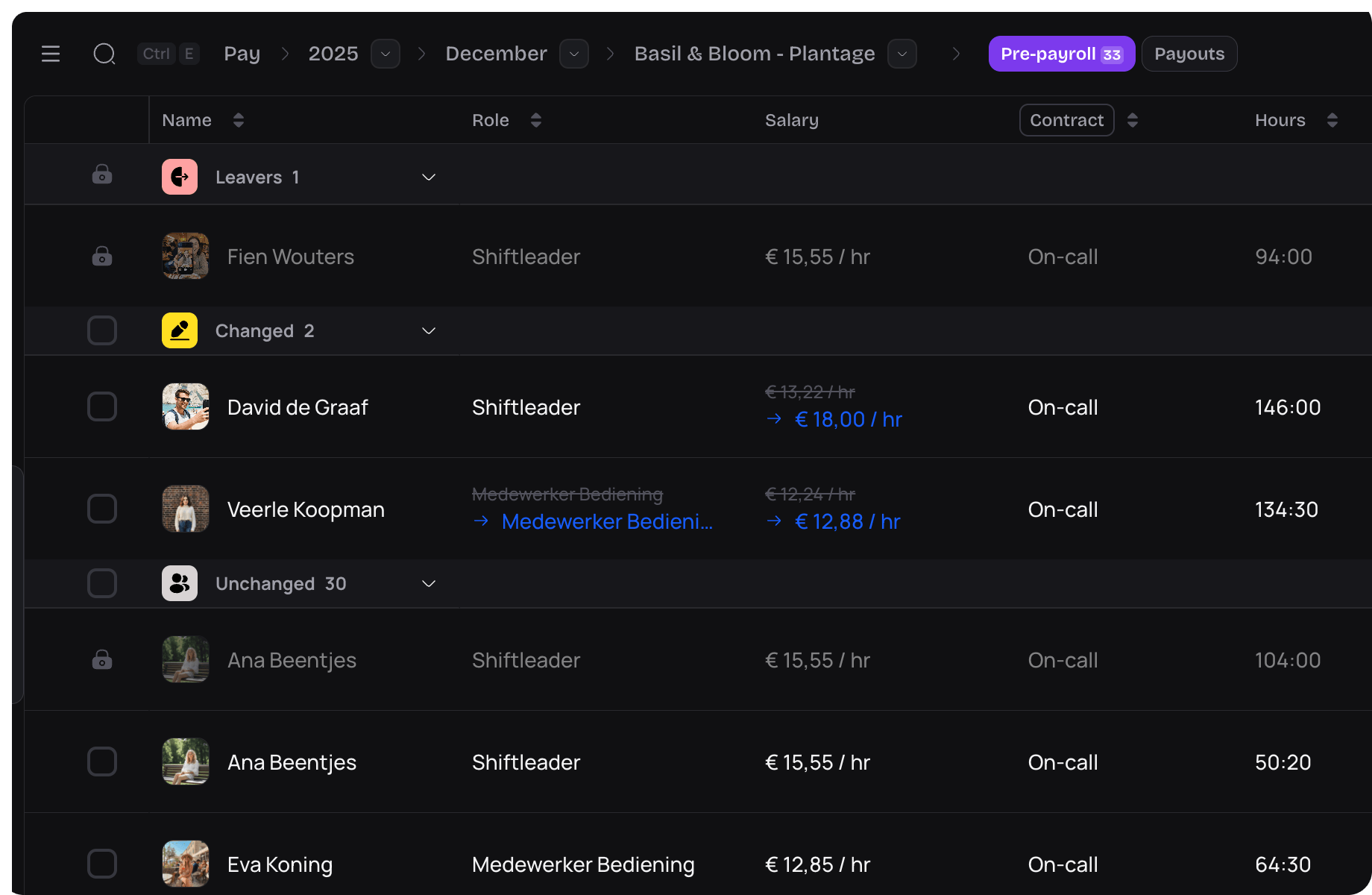Tick the checkbox for David de Graaf
The image size is (1372, 895).
[102, 406]
